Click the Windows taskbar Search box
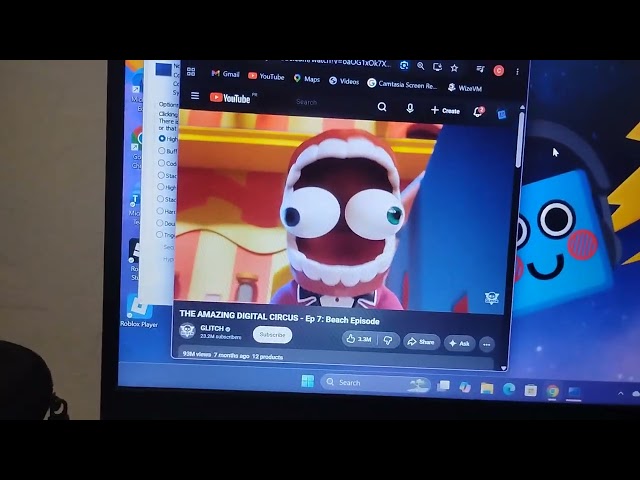This screenshot has height=480, width=640. point(375,383)
